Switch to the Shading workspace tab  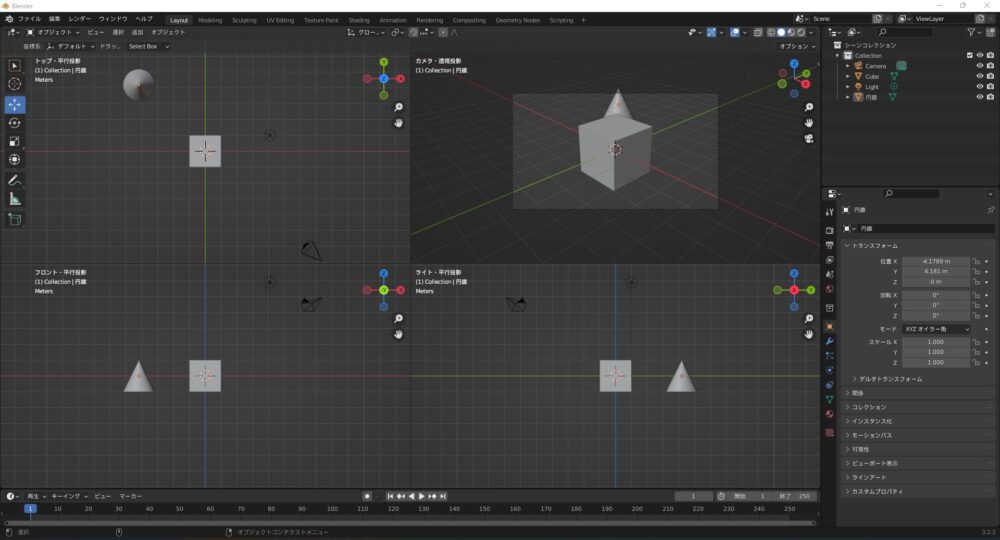pos(359,20)
